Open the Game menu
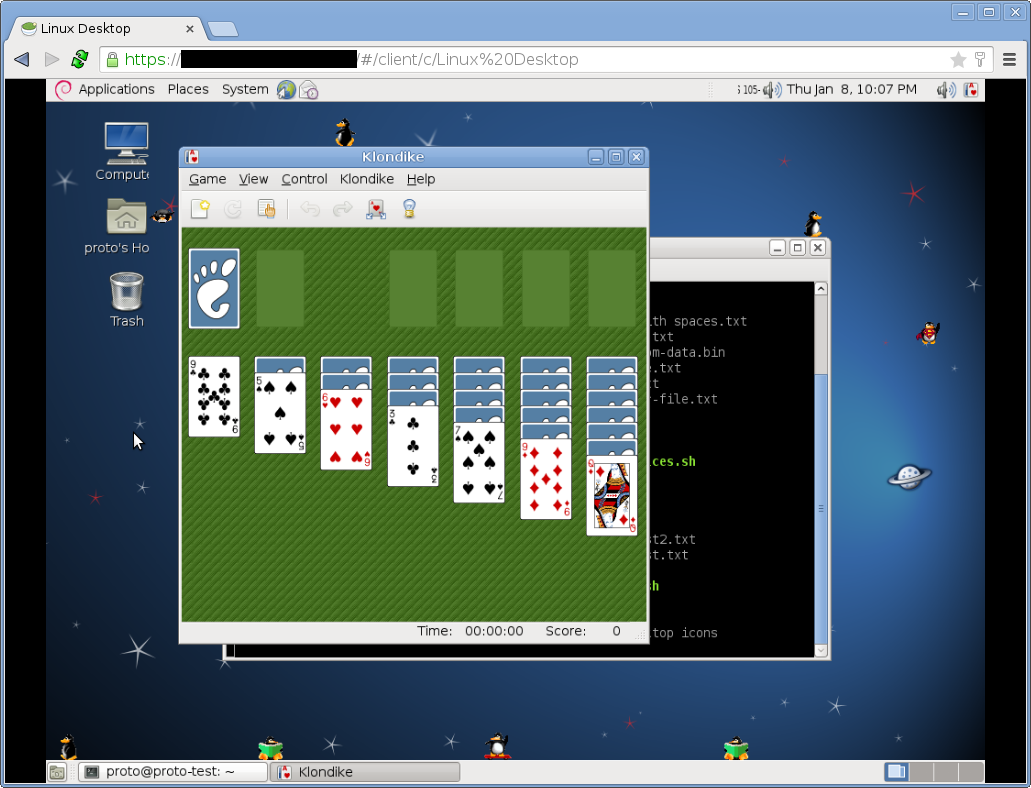1031x788 pixels. tap(207, 179)
